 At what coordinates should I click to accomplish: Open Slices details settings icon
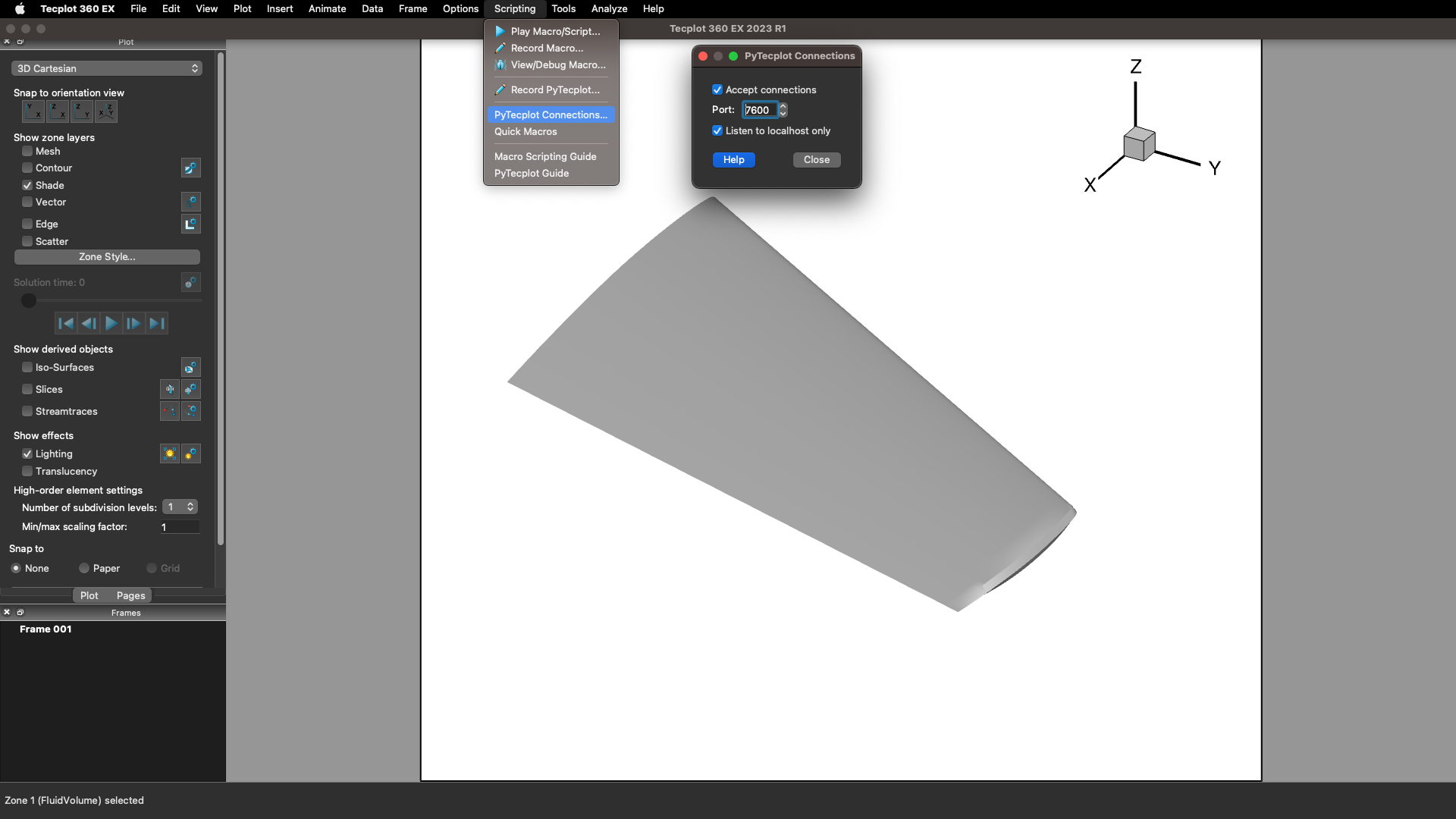tap(191, 389)
